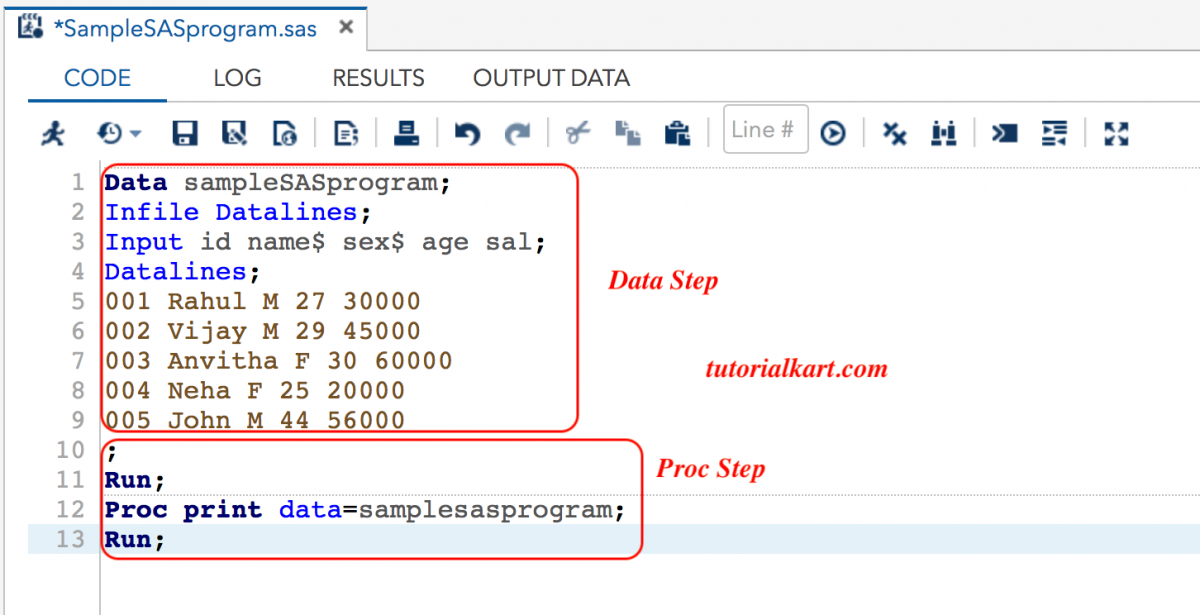The width and height of the screenshot is (1200, 615).
Task: Undo the last edit
Action: click(x=467, y=132)
